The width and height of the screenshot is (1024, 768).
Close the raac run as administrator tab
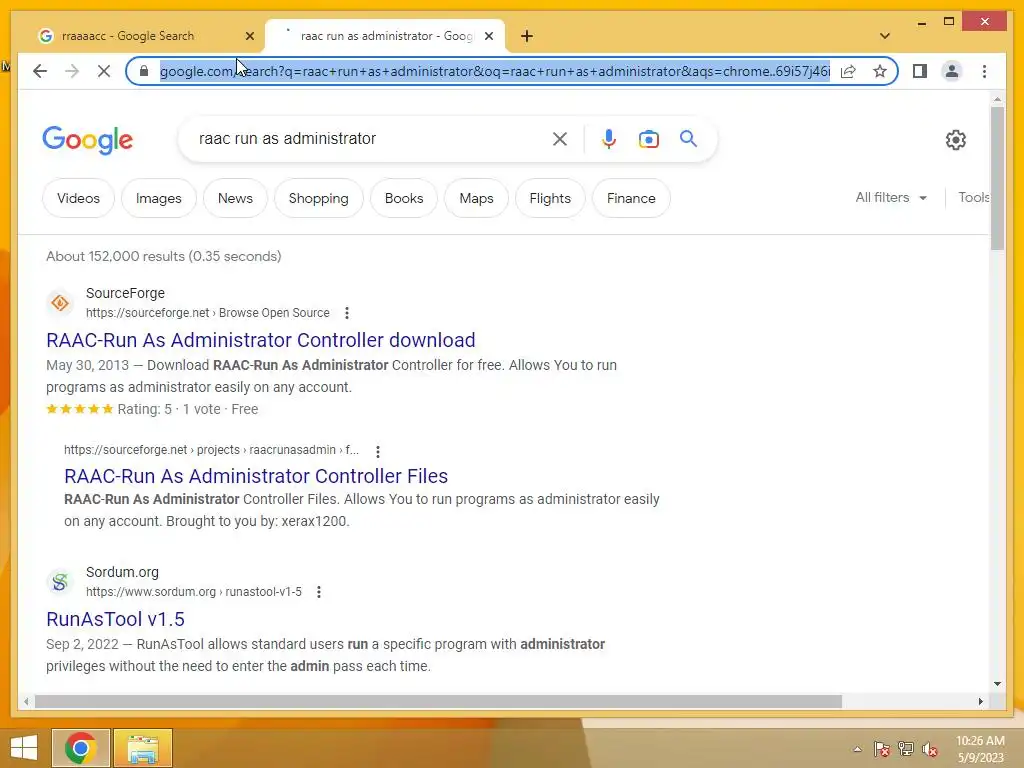(488, 36)
